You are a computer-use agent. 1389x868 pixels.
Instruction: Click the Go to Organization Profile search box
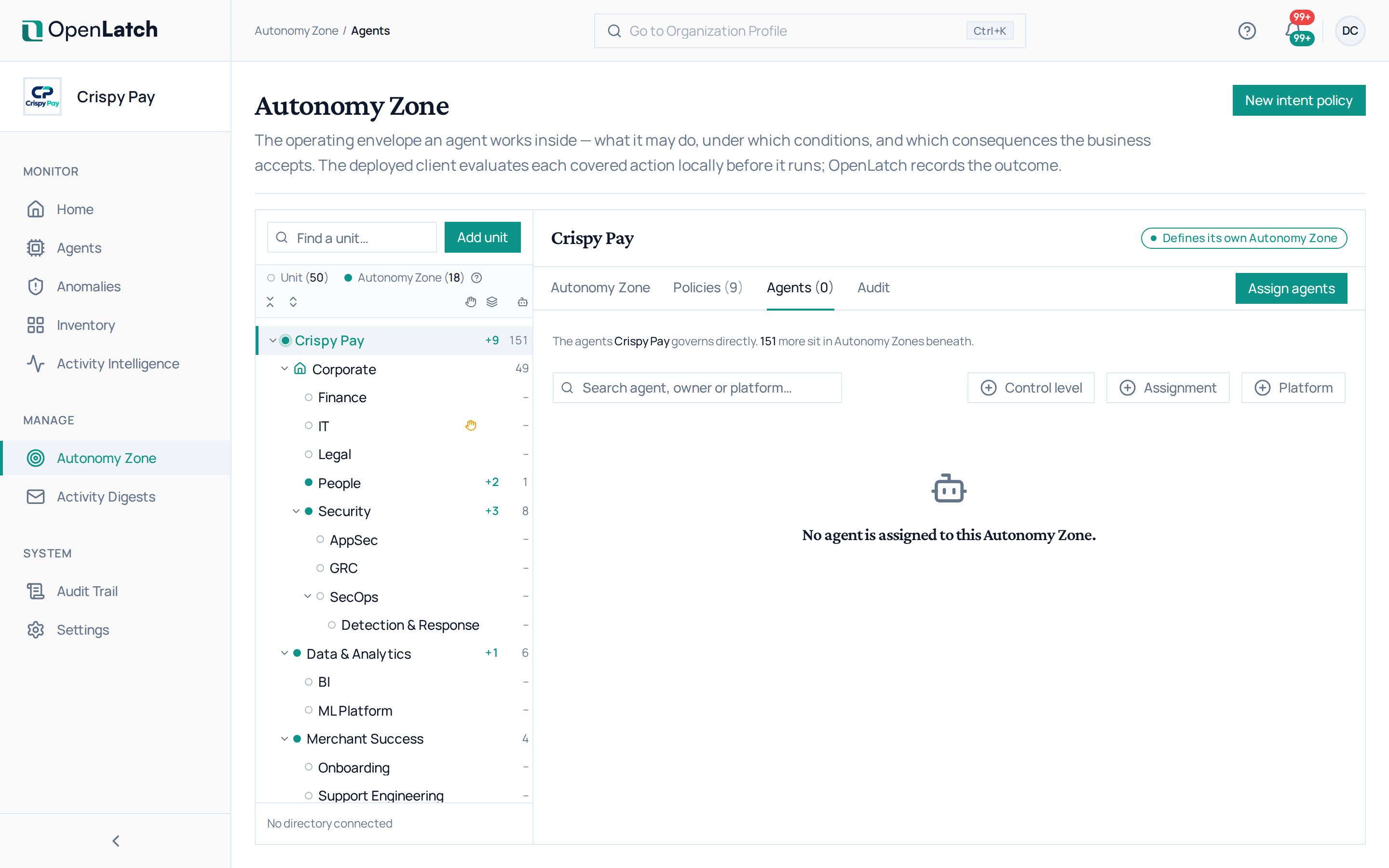[x=809, y=31]
